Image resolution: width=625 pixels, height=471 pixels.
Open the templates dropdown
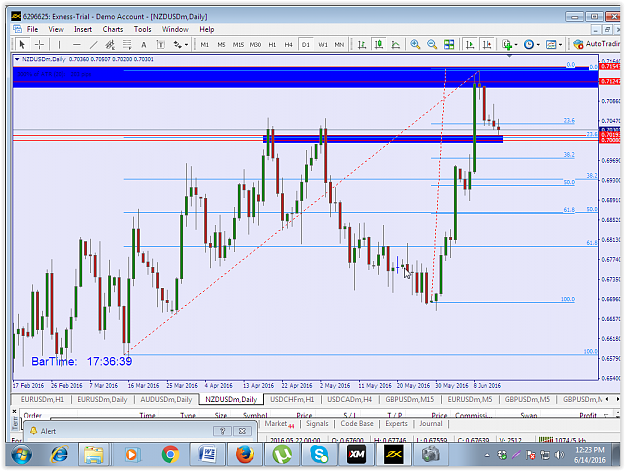pos(554,45)
